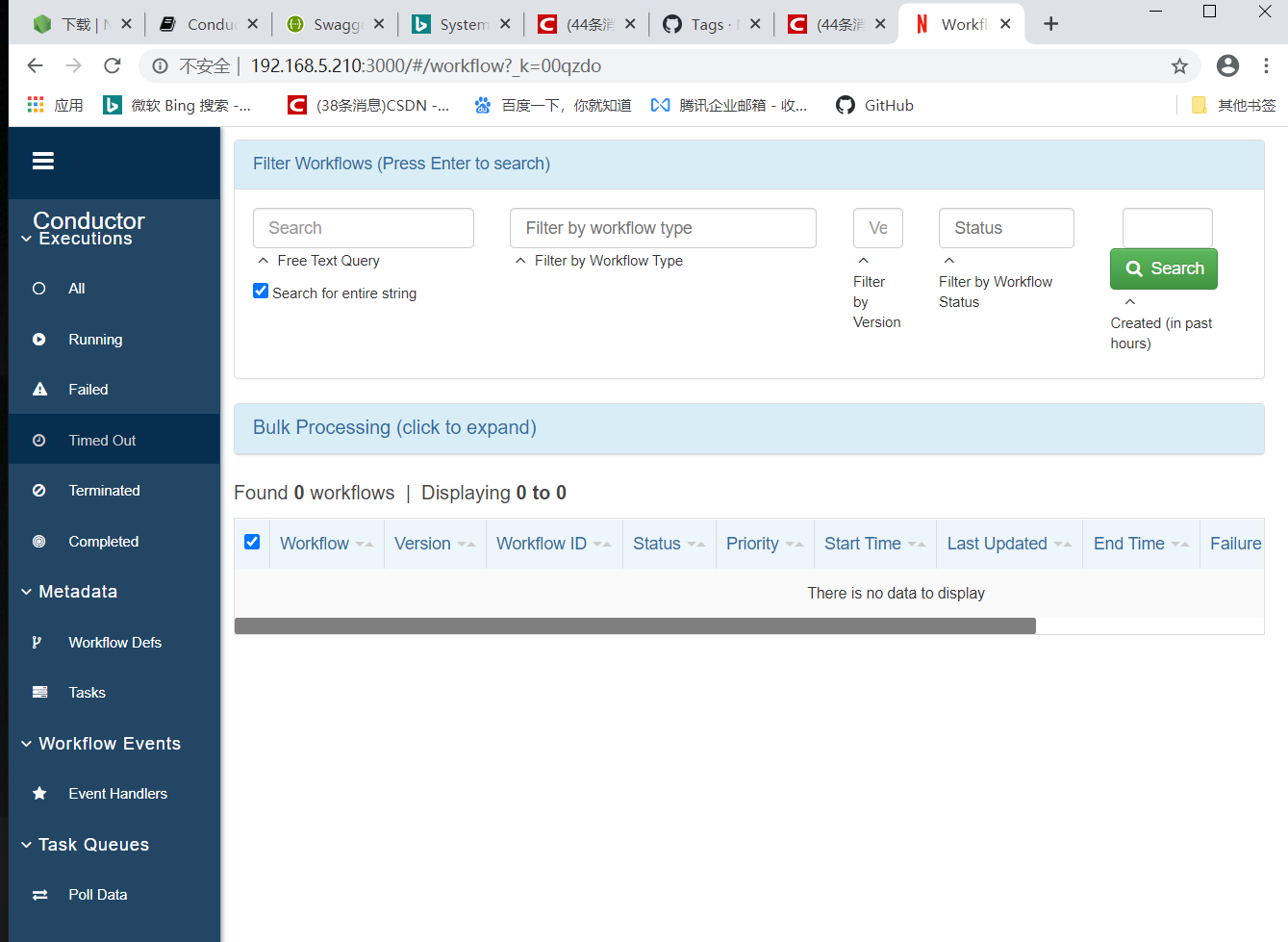The image size is (1288, 942).
Task: Switch to the Swagger browser tab
Action: coord(335,23)
